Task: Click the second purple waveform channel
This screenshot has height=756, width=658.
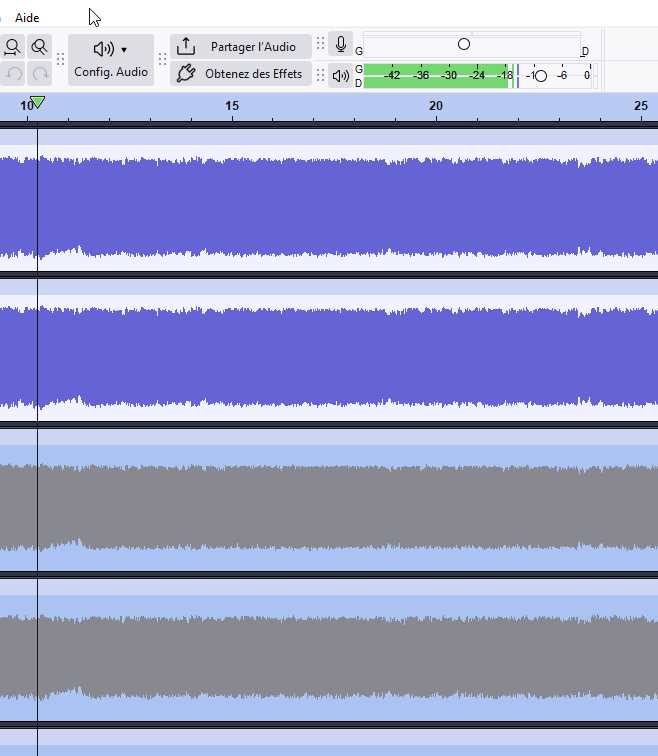Action: point(329,358)
